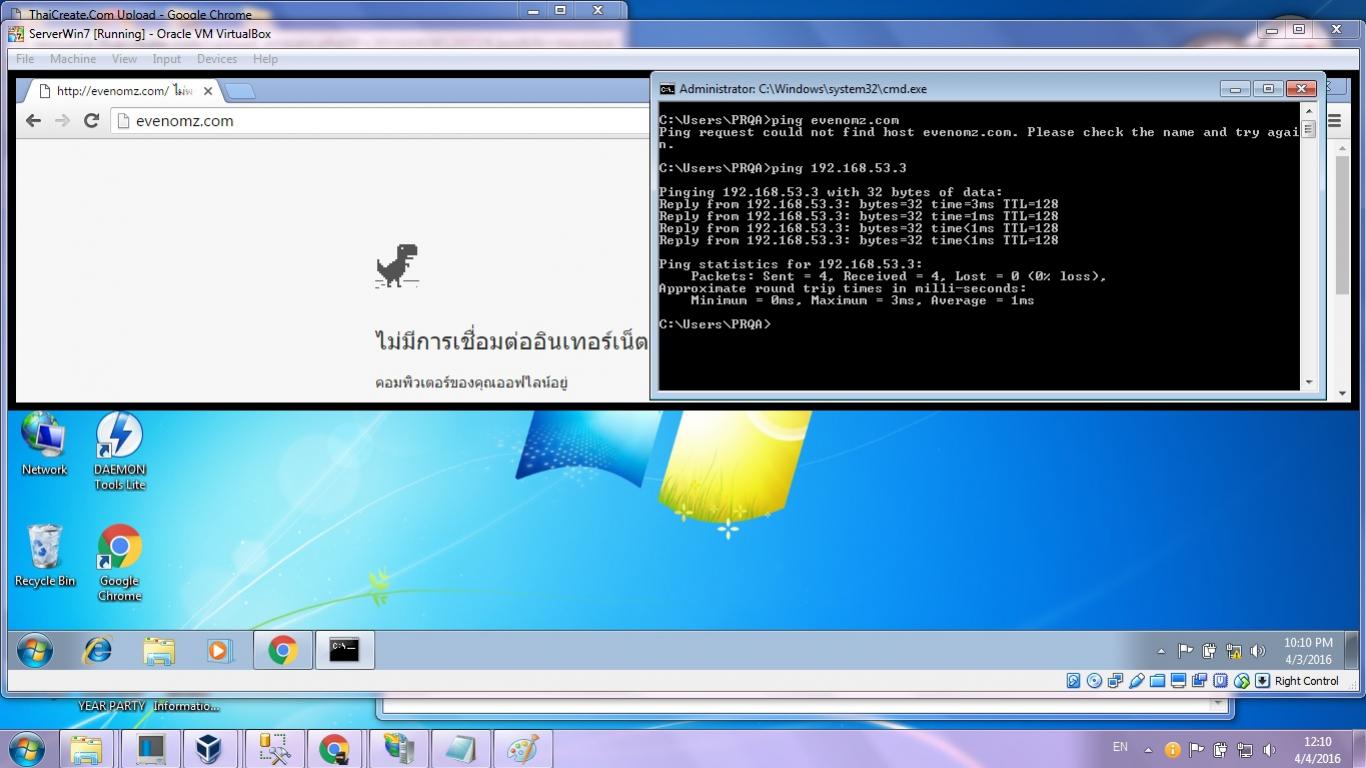This screenshot has height=768, width=1366.
Task: Click the "Ping statistics for 192.168.53.3:" line
Action: (x=790, y=264)
